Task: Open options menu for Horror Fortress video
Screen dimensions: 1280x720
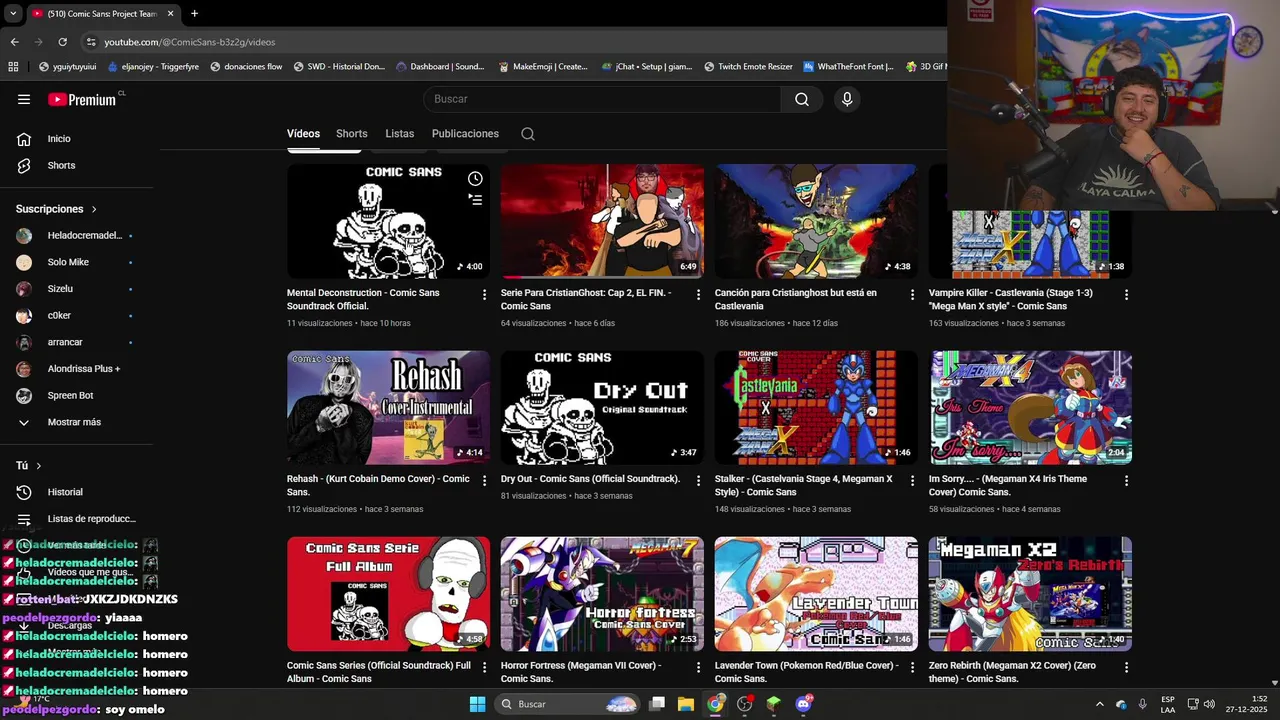Action: pos(698,667)
